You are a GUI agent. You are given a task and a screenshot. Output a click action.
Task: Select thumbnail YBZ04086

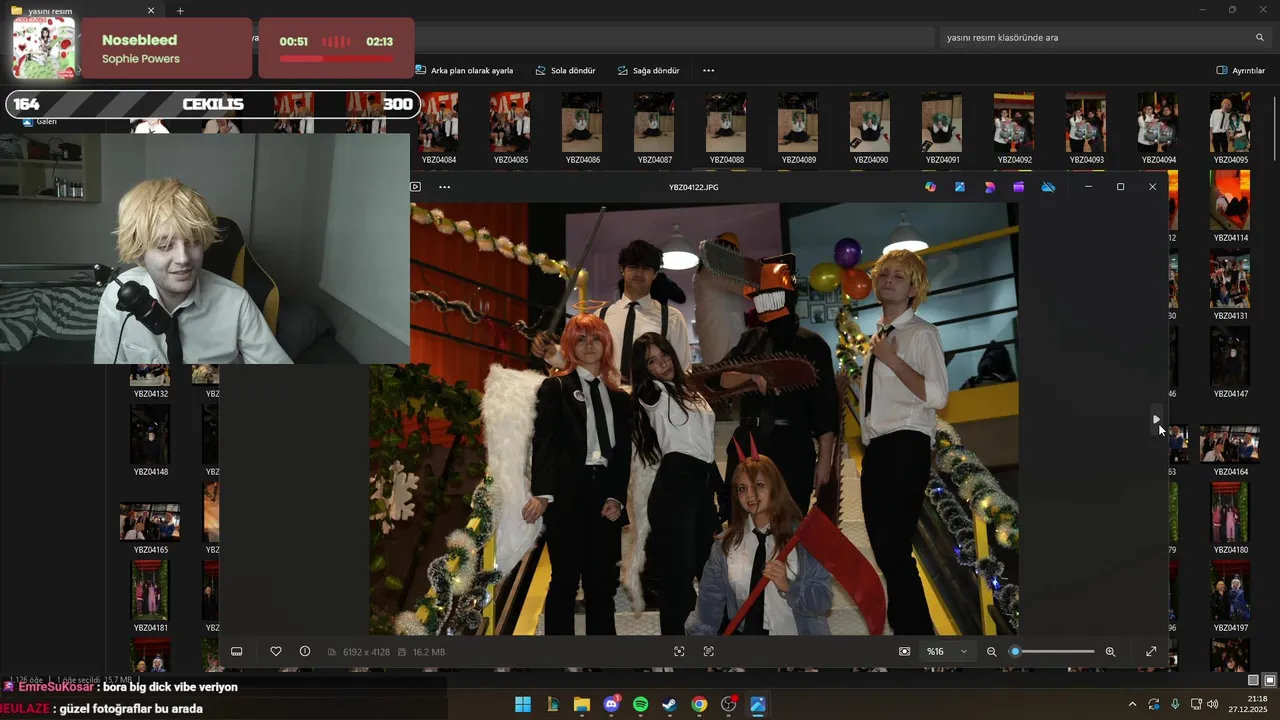tap(582, 128)
